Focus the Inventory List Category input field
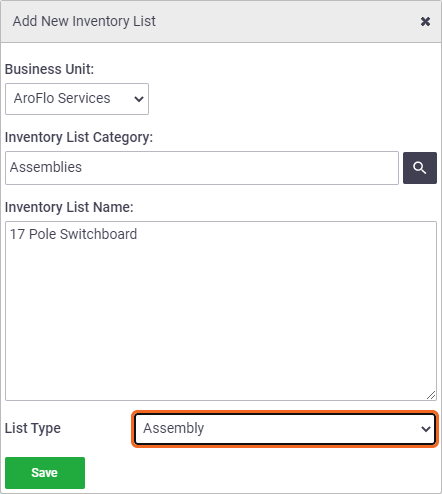 coord(202,168)
